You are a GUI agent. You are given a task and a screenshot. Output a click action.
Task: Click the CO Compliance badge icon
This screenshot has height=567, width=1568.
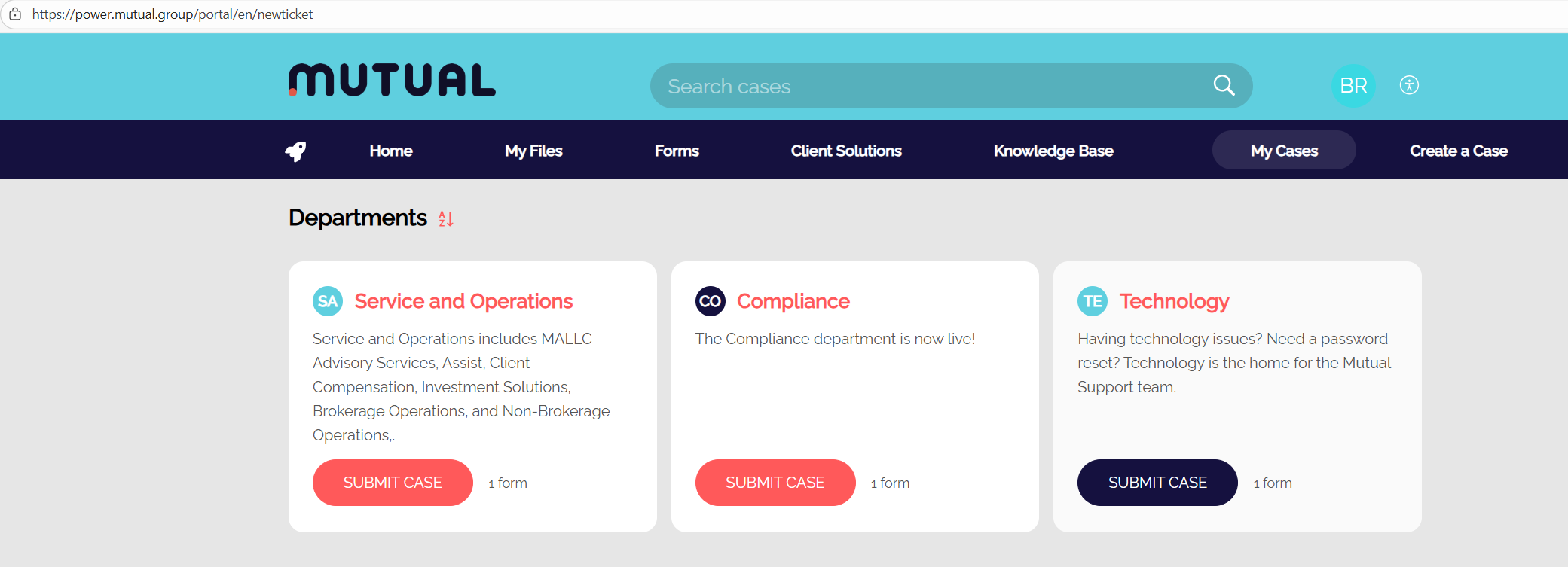(710, 301)
